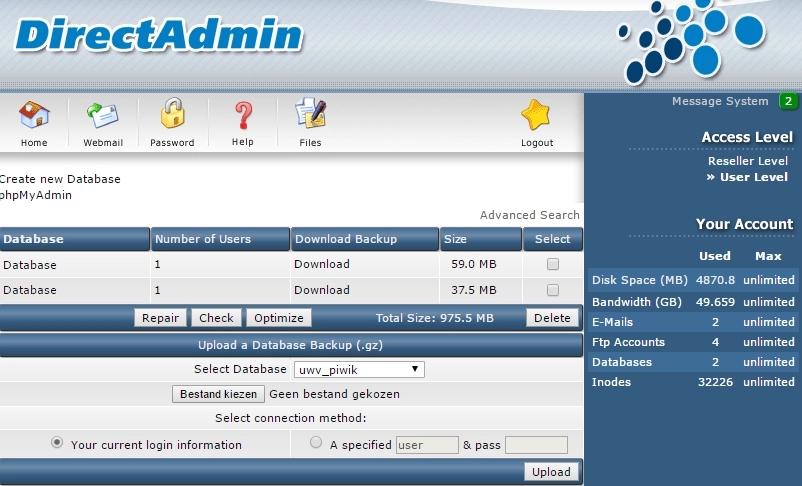
Task: Open the Files icon in toolbar
Action: 310,116
